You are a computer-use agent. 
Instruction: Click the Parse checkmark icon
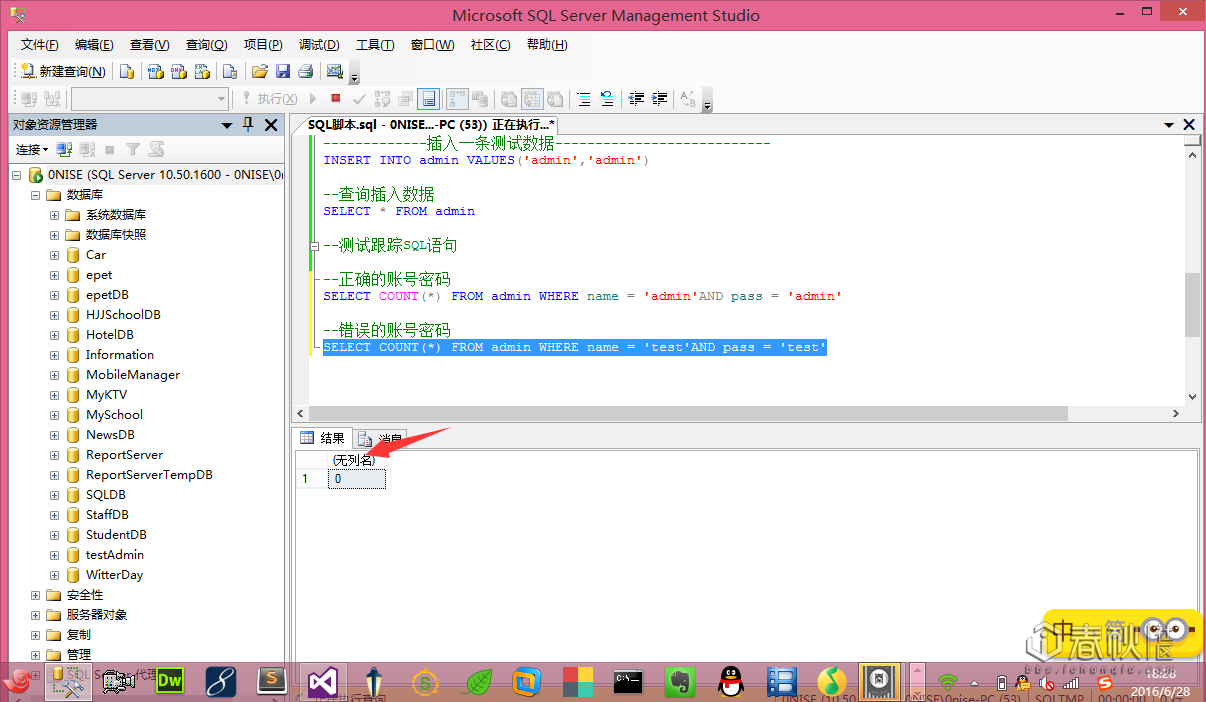point(359,99)
